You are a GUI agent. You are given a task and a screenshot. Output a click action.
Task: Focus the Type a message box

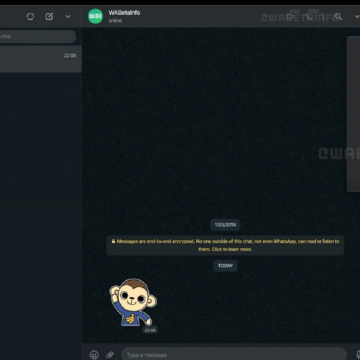pyautogui.click(x=234, y=354)
